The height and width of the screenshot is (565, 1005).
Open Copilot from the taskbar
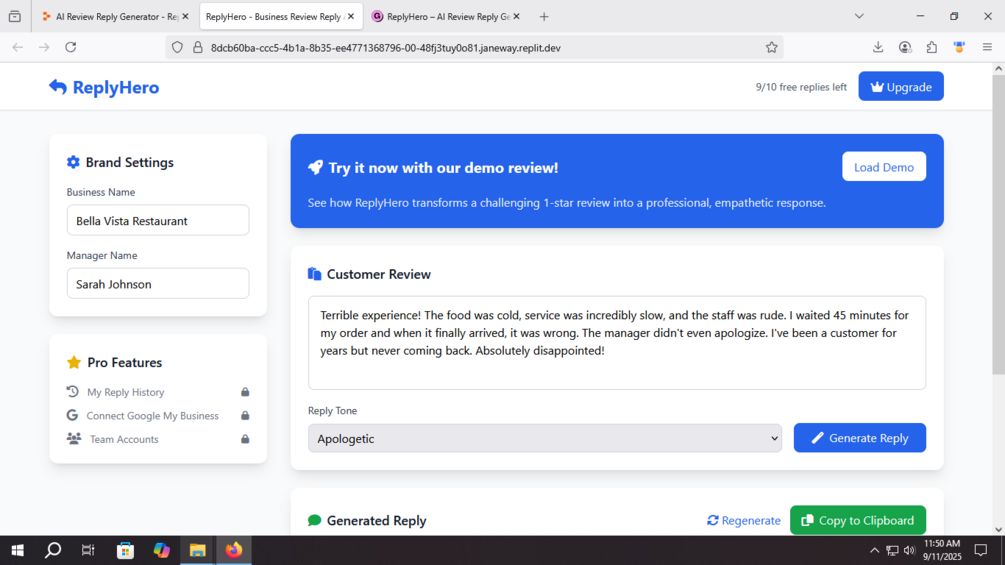pyautogui.click(x=162, y=550)
